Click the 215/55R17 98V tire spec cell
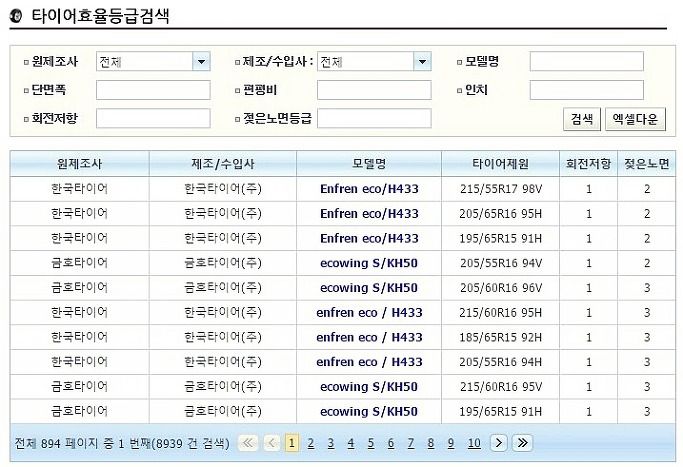Screen dimensions: 683x467 (x=501, y=189)
